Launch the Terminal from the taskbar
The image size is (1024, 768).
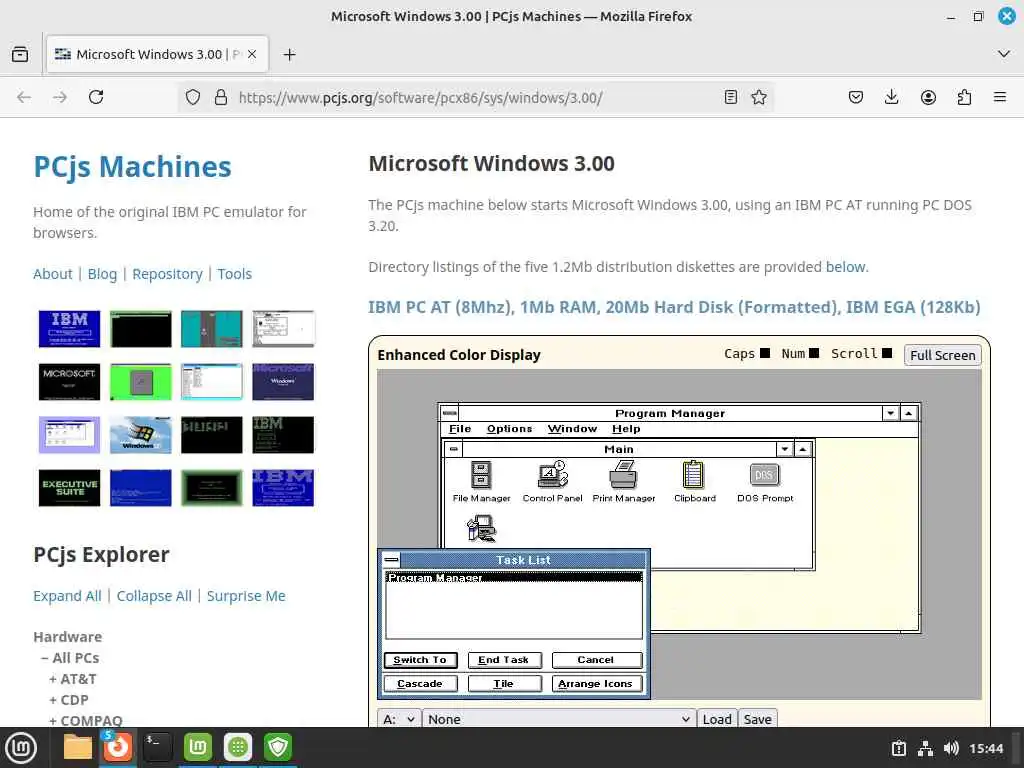click(x=157, y=747)
